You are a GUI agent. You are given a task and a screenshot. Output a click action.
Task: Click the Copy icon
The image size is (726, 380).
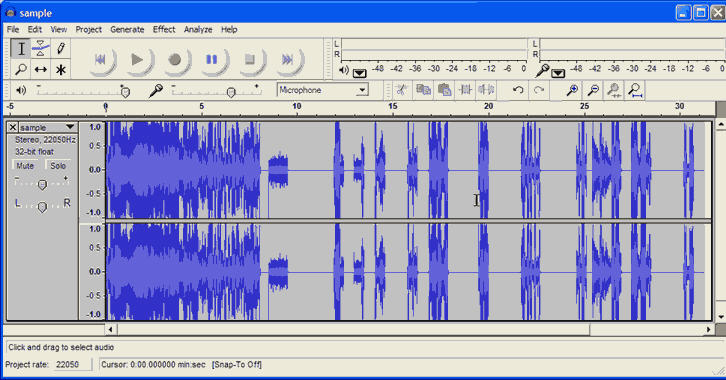(x=423, y=90)
